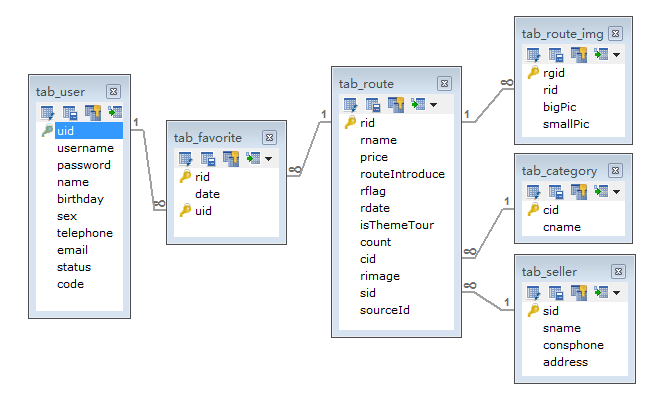Viewport: 653px width, 394px height.
Task: Click view data icon in tab_user
Action: (115, 112)
